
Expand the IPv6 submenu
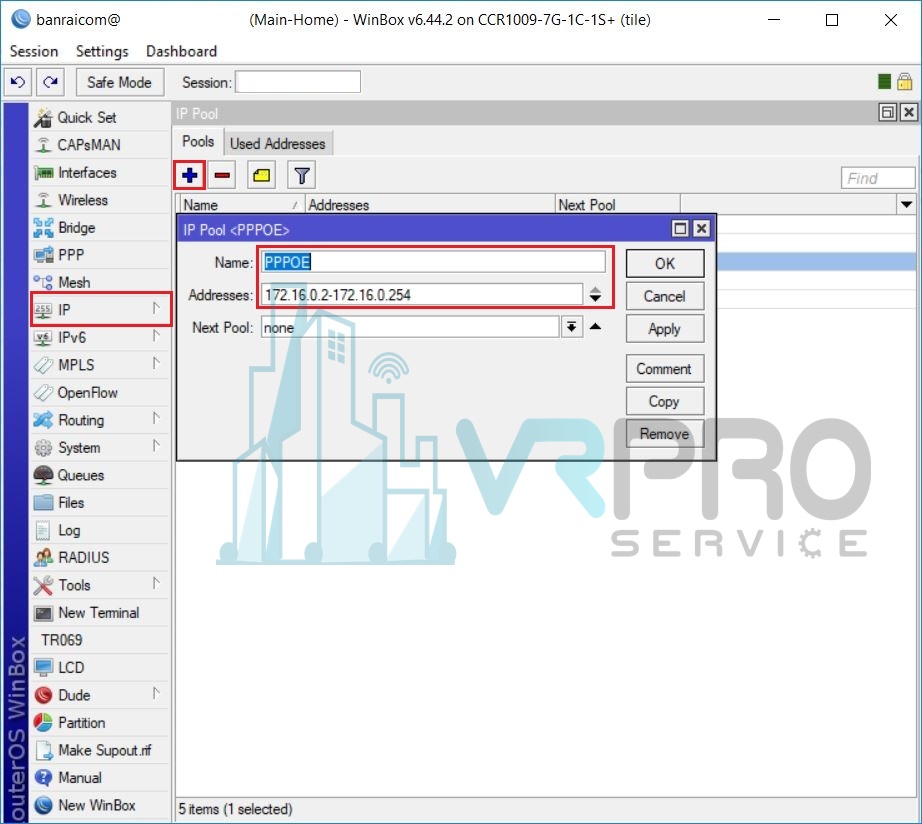(156, 336)
